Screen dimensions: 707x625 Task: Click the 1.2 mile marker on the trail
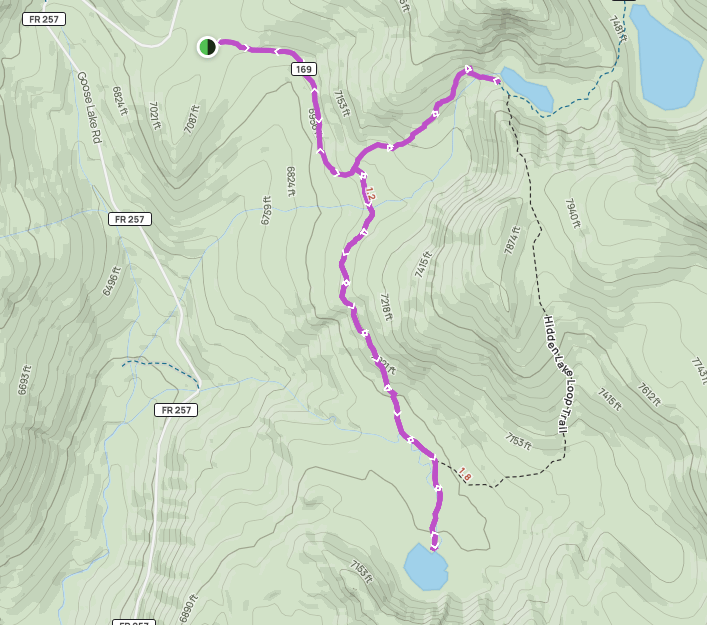(370, 194)
